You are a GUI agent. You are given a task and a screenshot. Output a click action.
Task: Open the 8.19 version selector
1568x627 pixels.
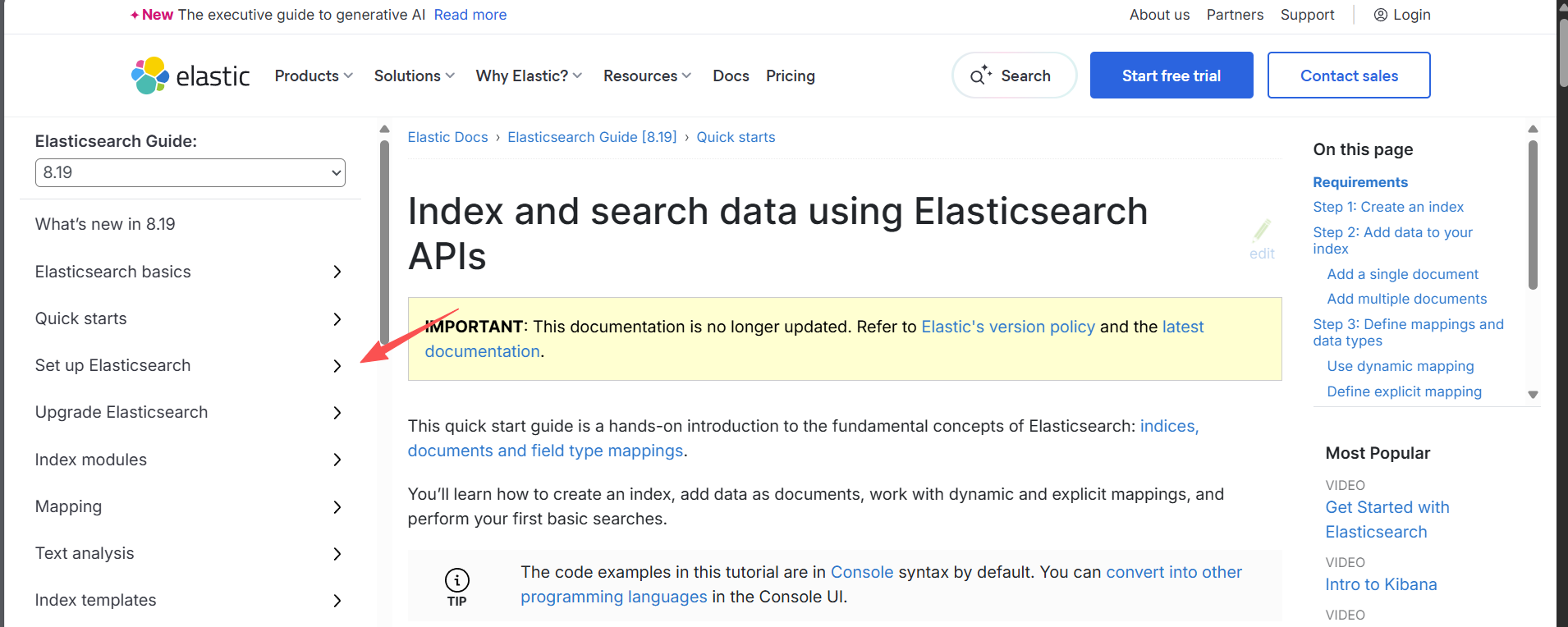tap(190, 172)
